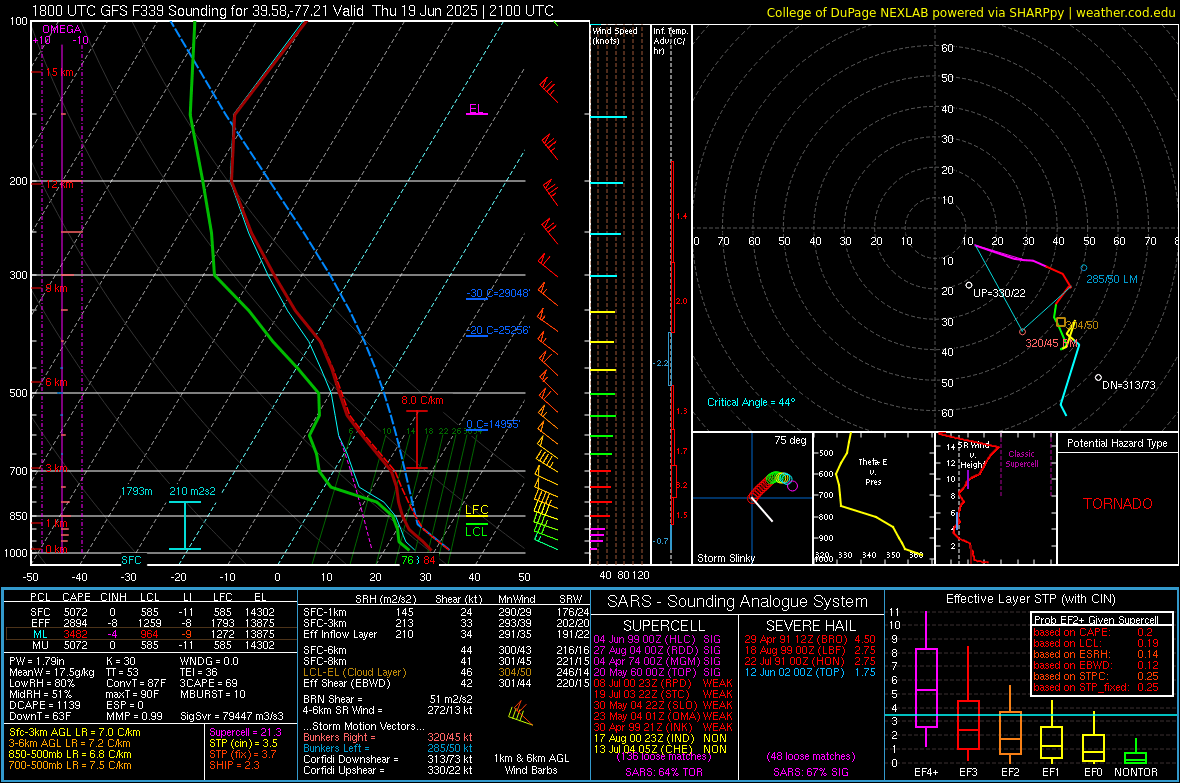
Task: Click the PW = 1.79in value
Action: 39,661
